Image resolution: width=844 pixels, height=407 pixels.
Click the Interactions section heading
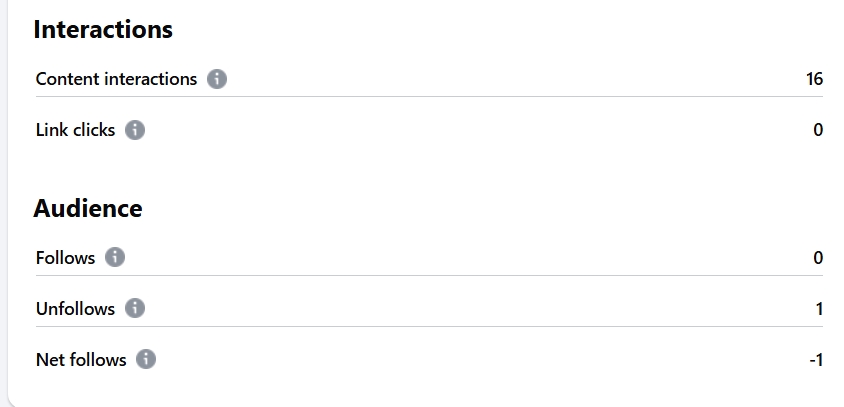pos(103,29)
